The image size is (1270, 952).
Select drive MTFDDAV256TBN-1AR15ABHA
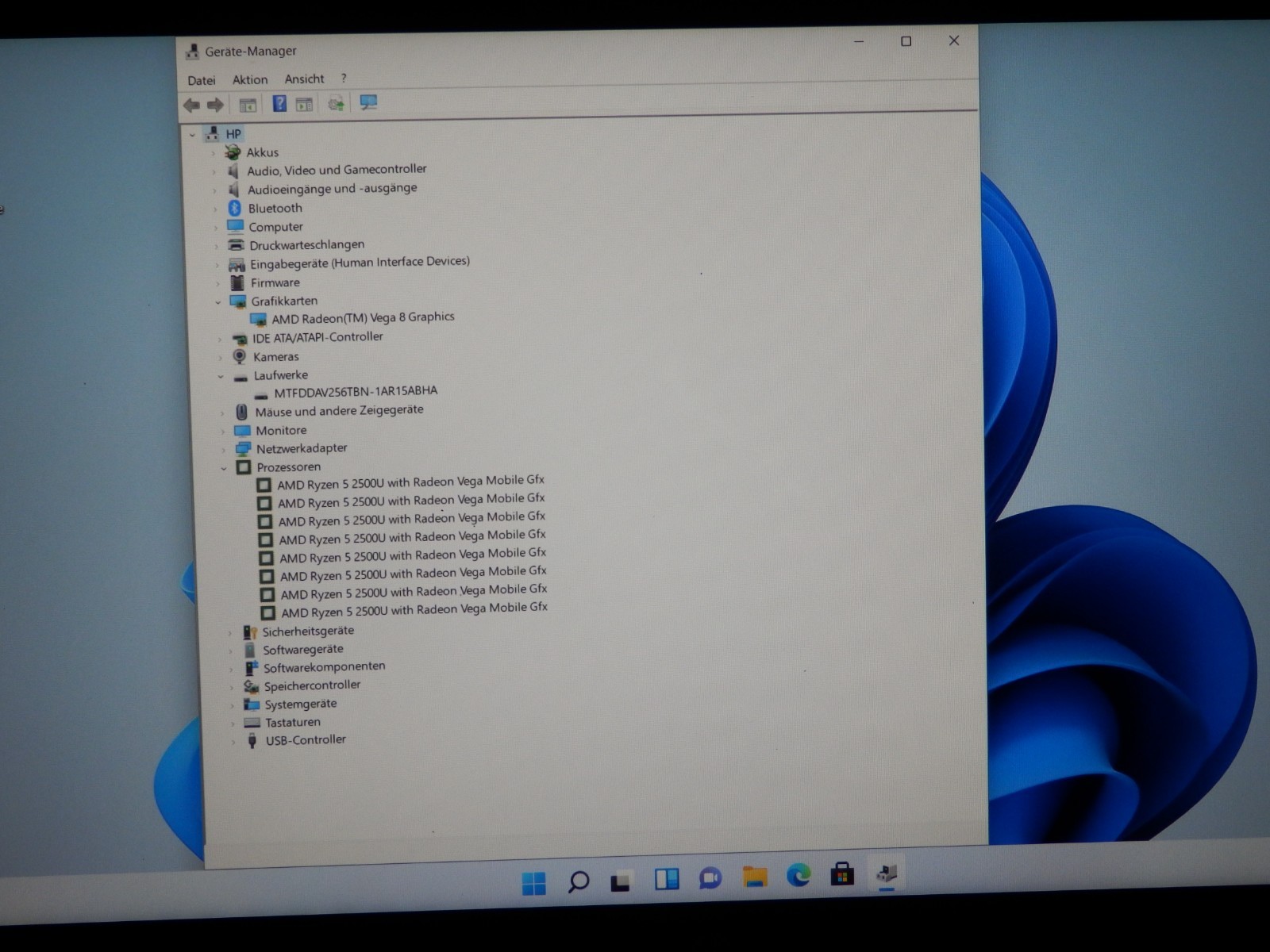[x=356, y=392]
